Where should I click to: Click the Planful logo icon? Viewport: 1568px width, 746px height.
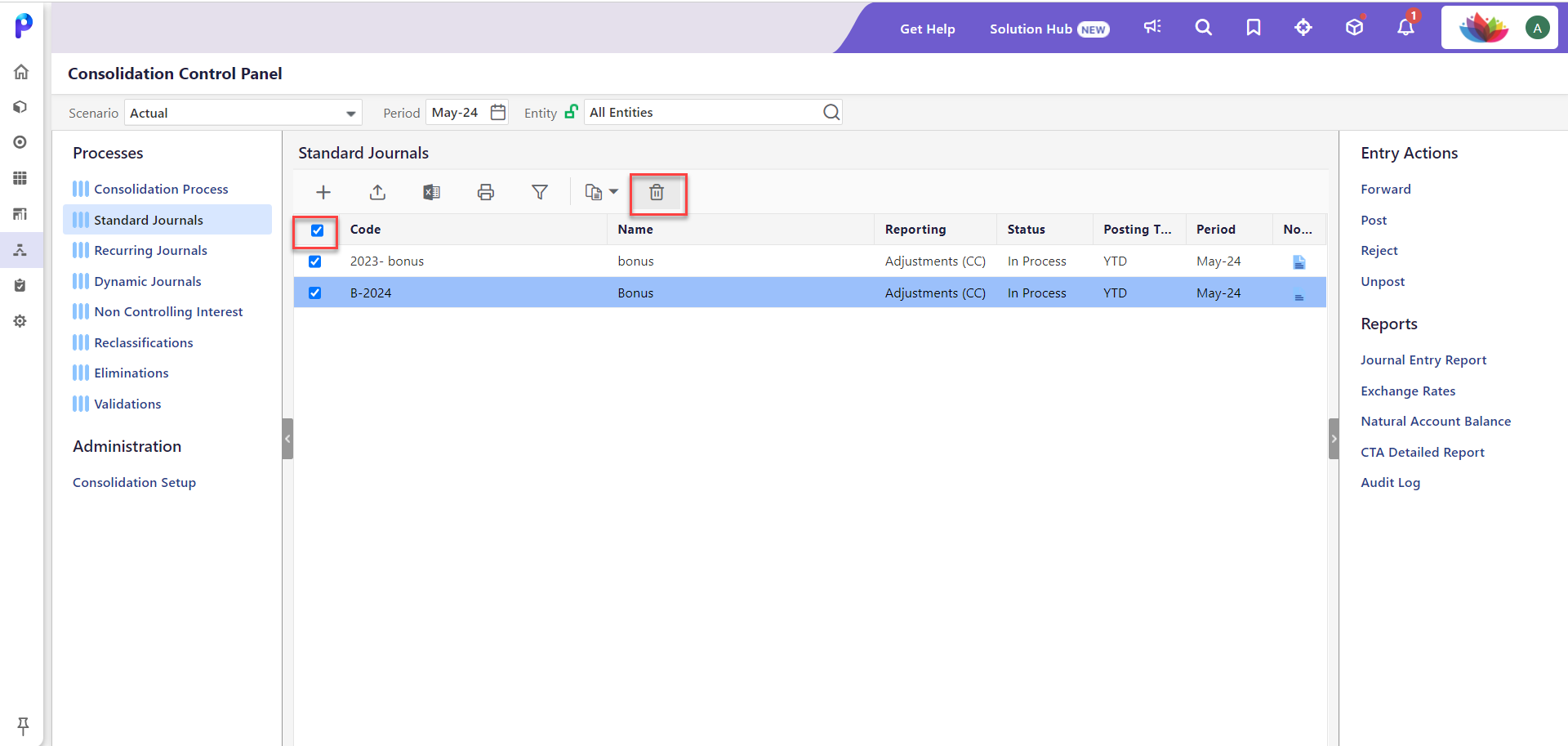[x=24, y=25]
